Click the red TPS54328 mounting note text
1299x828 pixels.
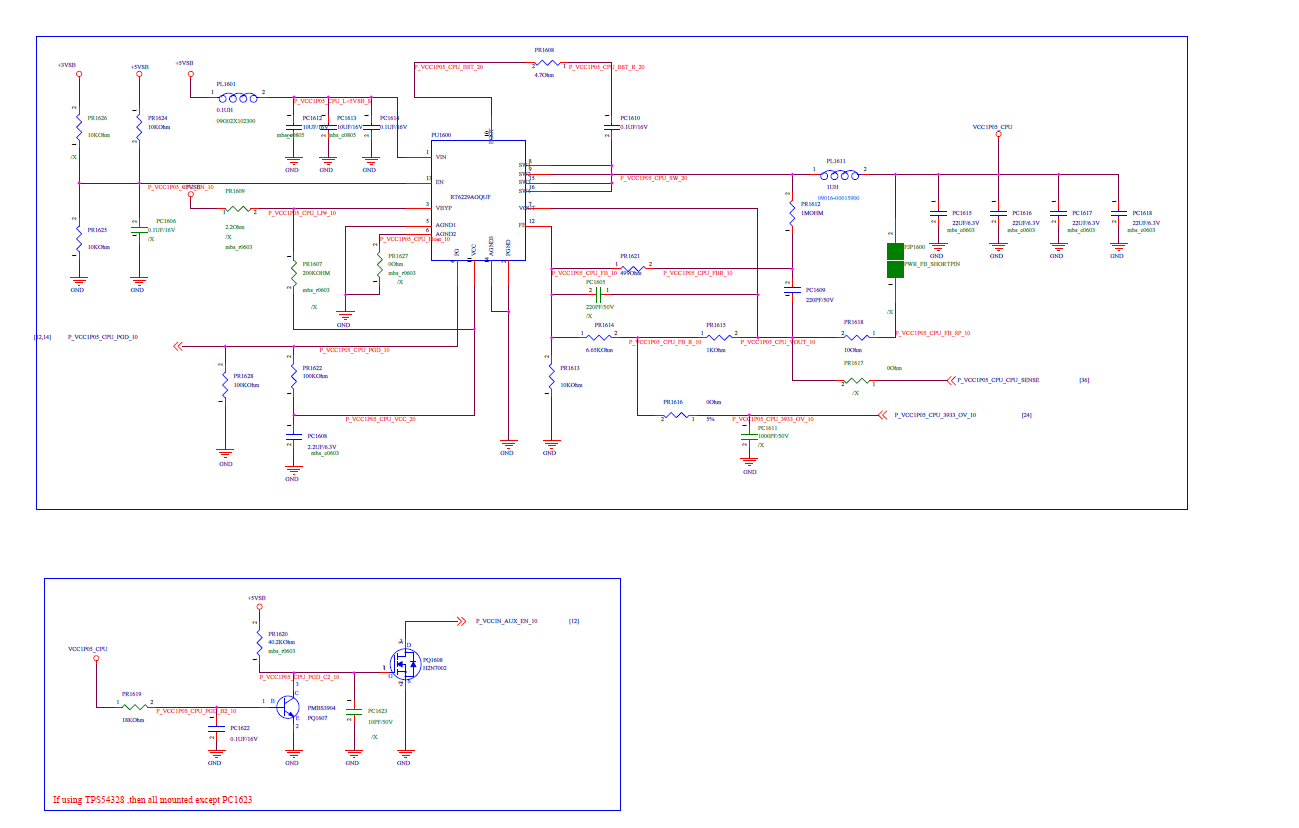[x=153, y=800]
